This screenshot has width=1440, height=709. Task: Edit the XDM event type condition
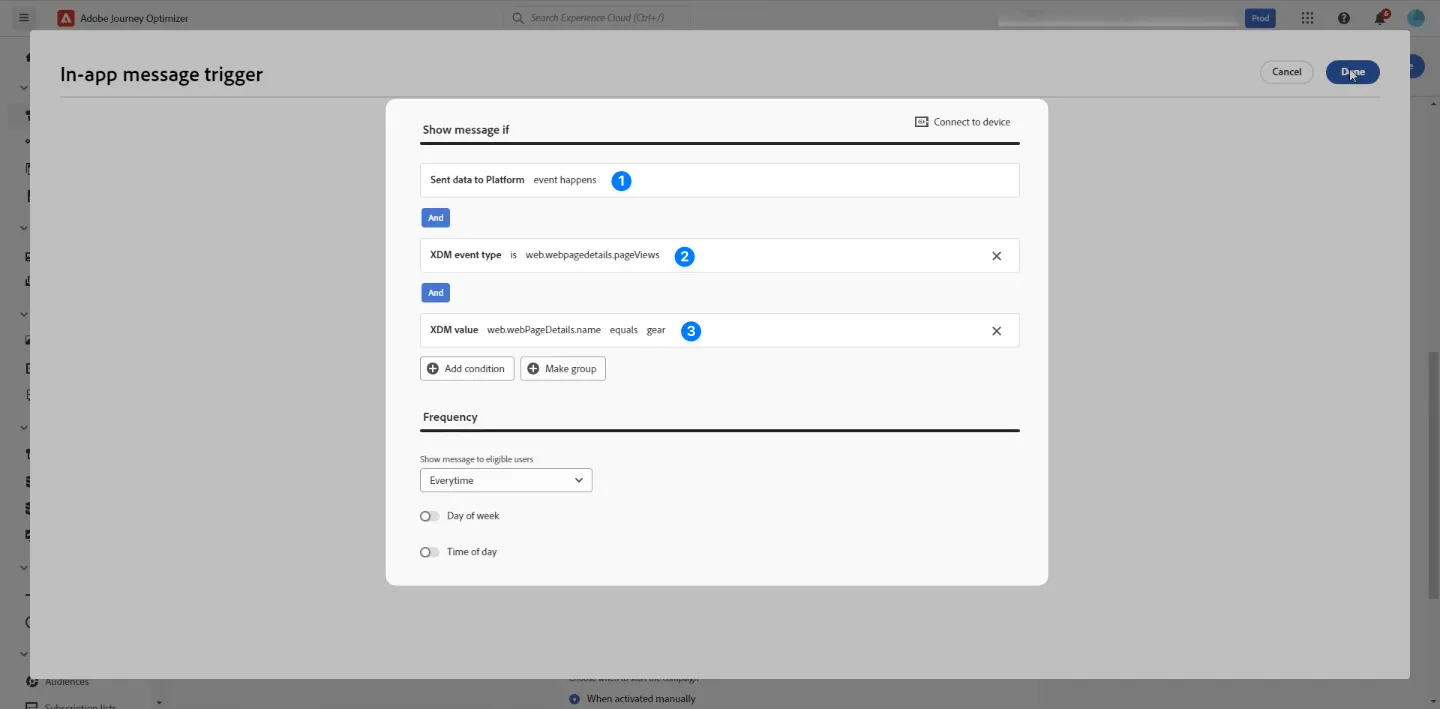tap(720, 255)
